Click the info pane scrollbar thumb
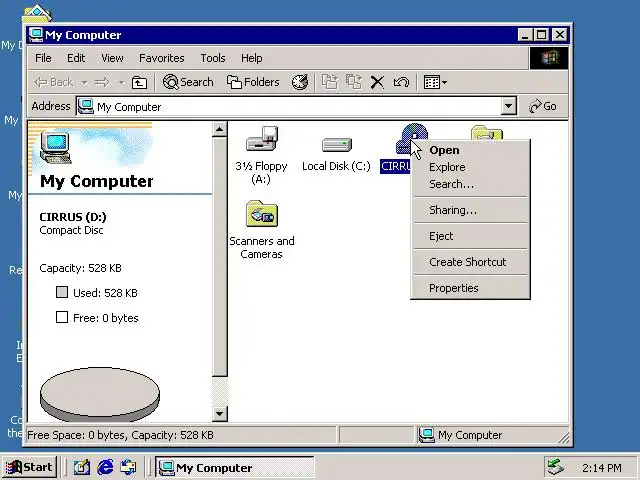The height and width of the screenshot is (480, 640). pyautogui.click(x=220, y=257)
